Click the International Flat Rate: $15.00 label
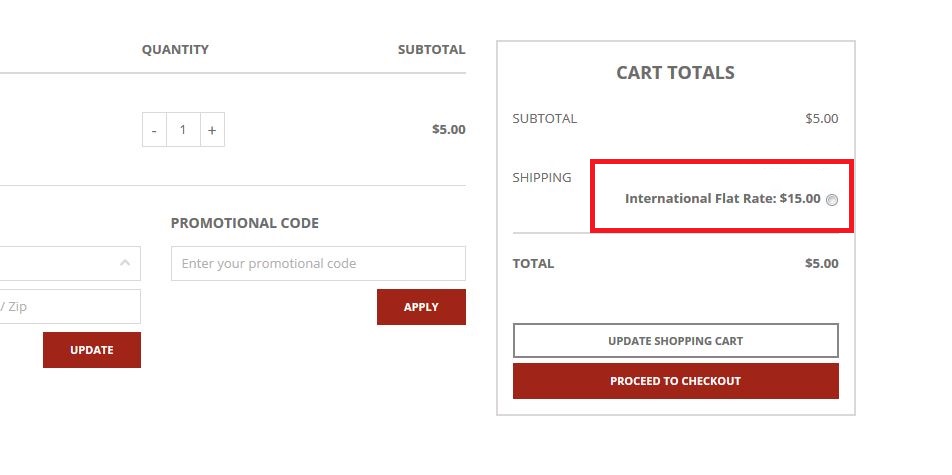952x475 pixels. point(722,198)
